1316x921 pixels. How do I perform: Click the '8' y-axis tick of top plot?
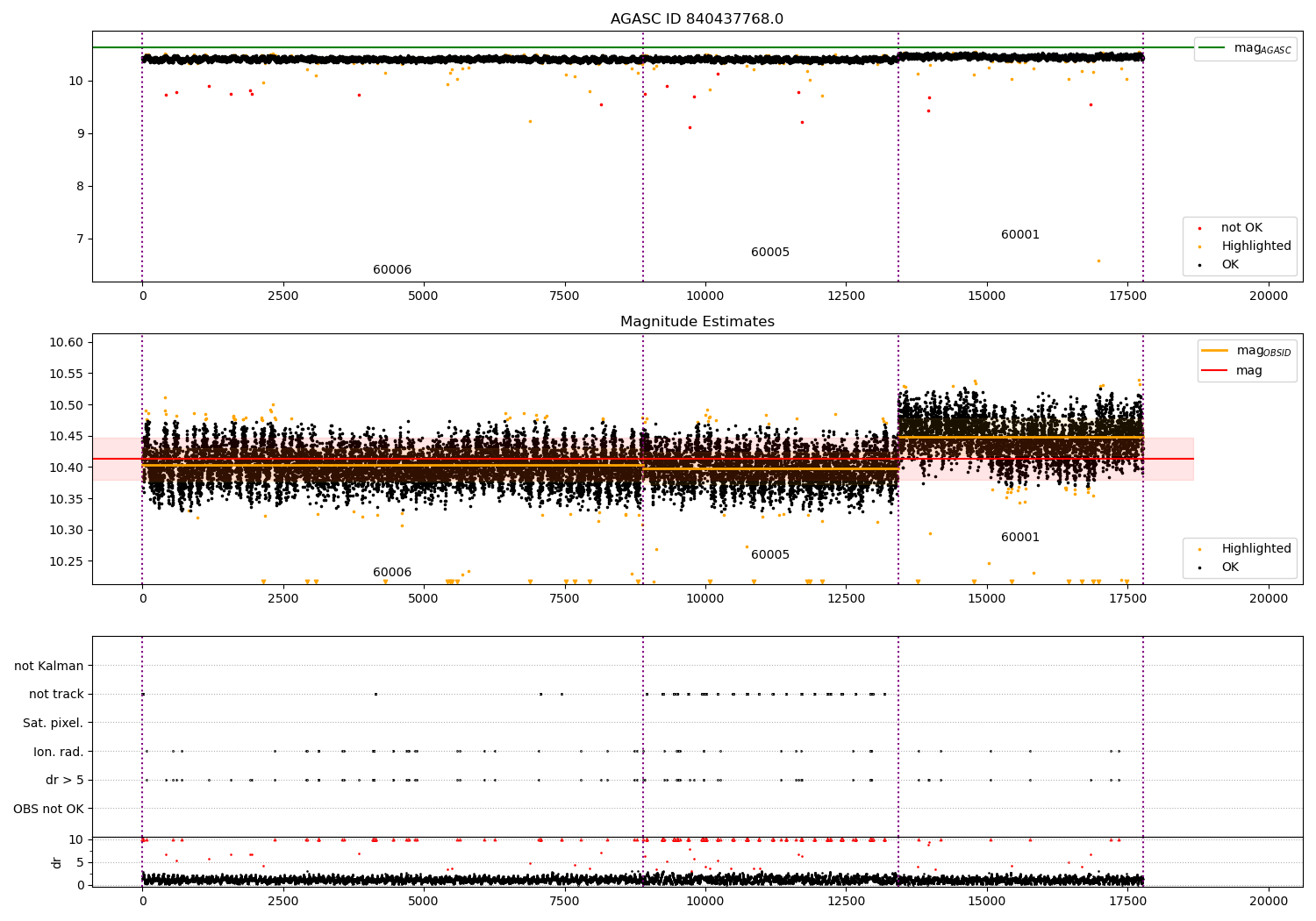[80, 187]
